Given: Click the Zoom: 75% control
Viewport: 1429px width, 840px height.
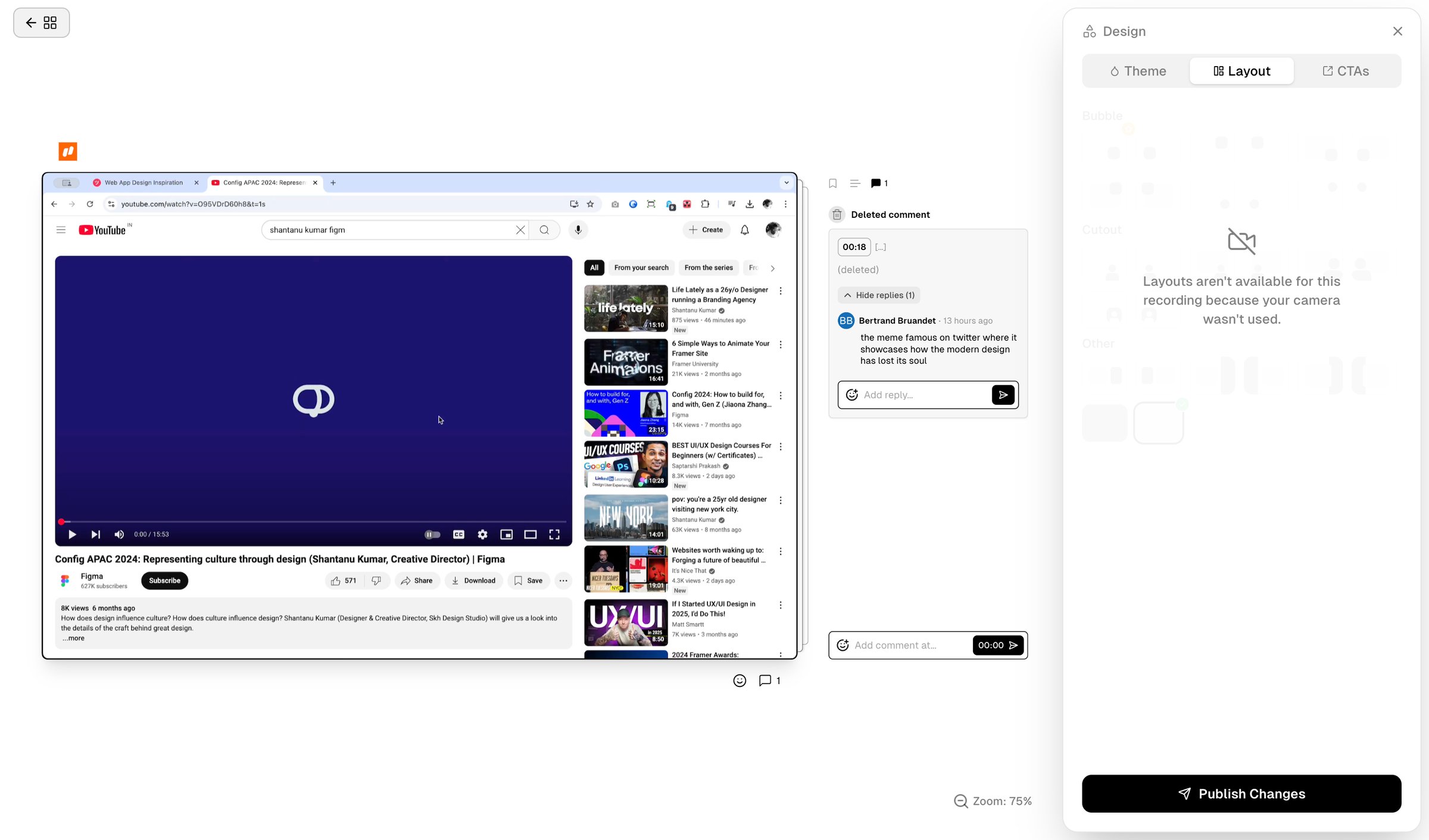Looking at the screenshot, I should (993, 801).
